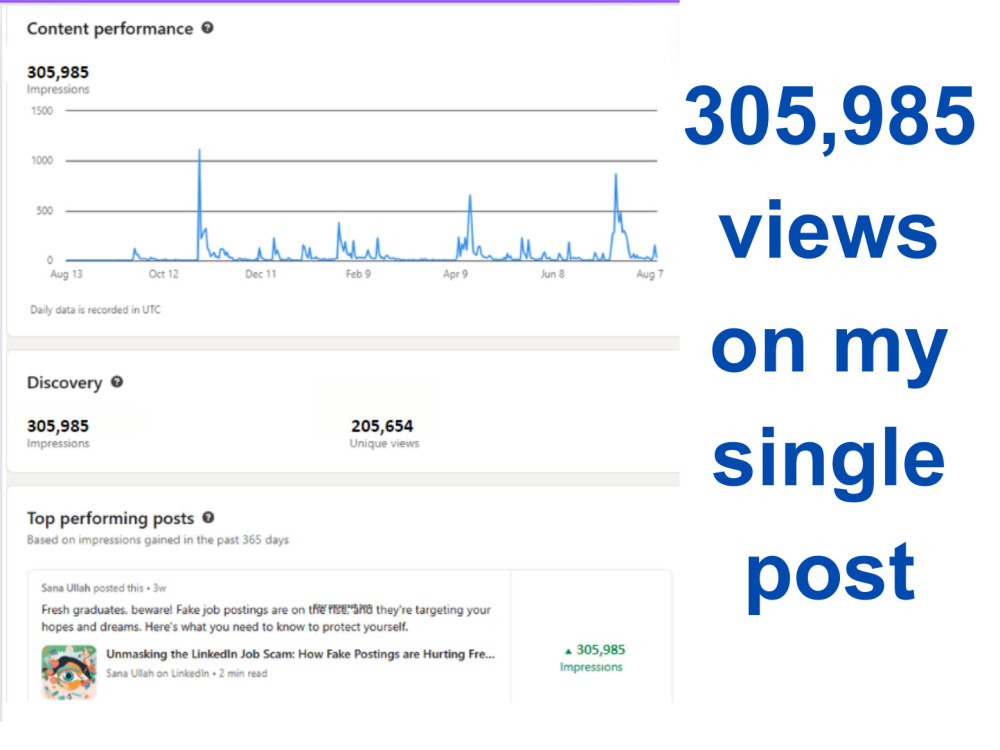The image size is (1000, 750).
Task: Select the Content performance heading
Action: click(x=110, y=29)
